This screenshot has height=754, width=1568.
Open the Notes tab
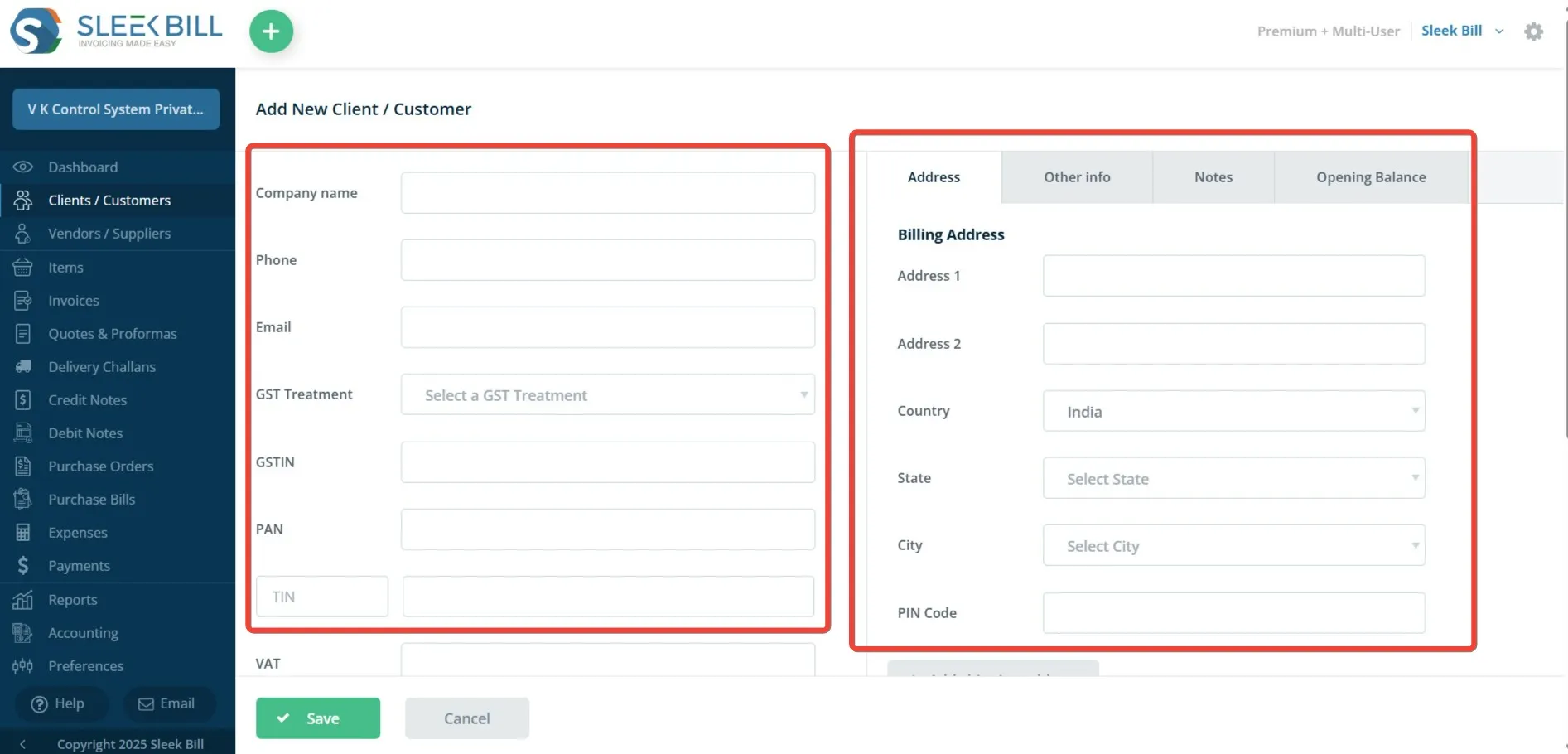[1213, 176]
